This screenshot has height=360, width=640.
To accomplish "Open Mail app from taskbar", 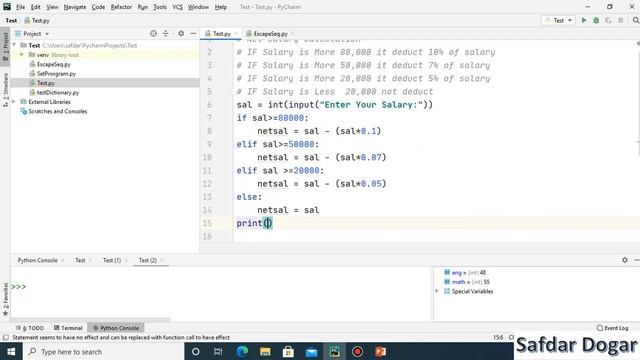I will pos(311,351).
